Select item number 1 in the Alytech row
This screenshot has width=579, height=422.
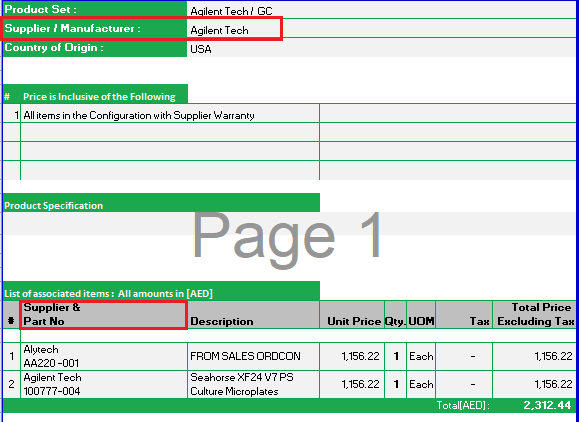tap(11, 357)
